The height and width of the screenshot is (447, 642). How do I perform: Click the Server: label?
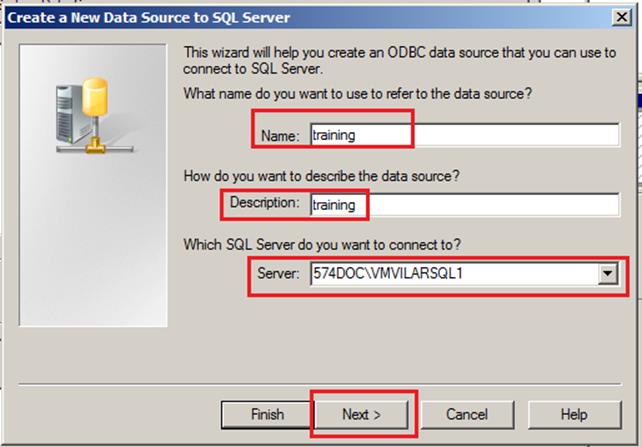[x=278, y=273]
